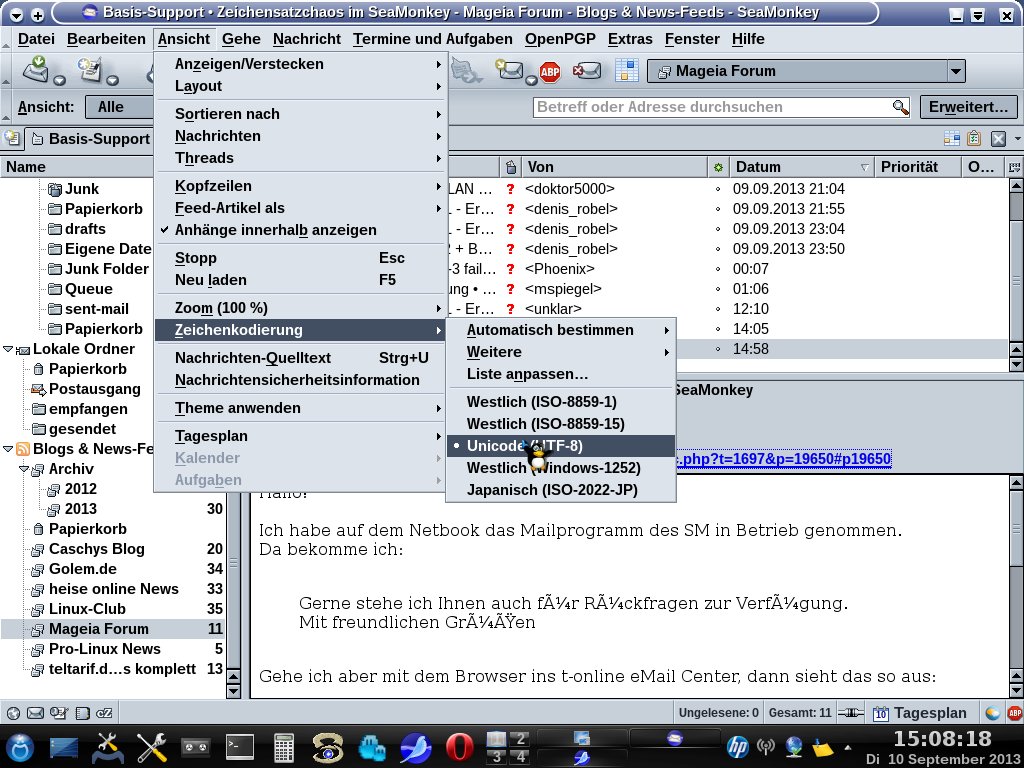Sort by Von column header
Viewport: 1024px width, 768px height.
coord(614,167)
